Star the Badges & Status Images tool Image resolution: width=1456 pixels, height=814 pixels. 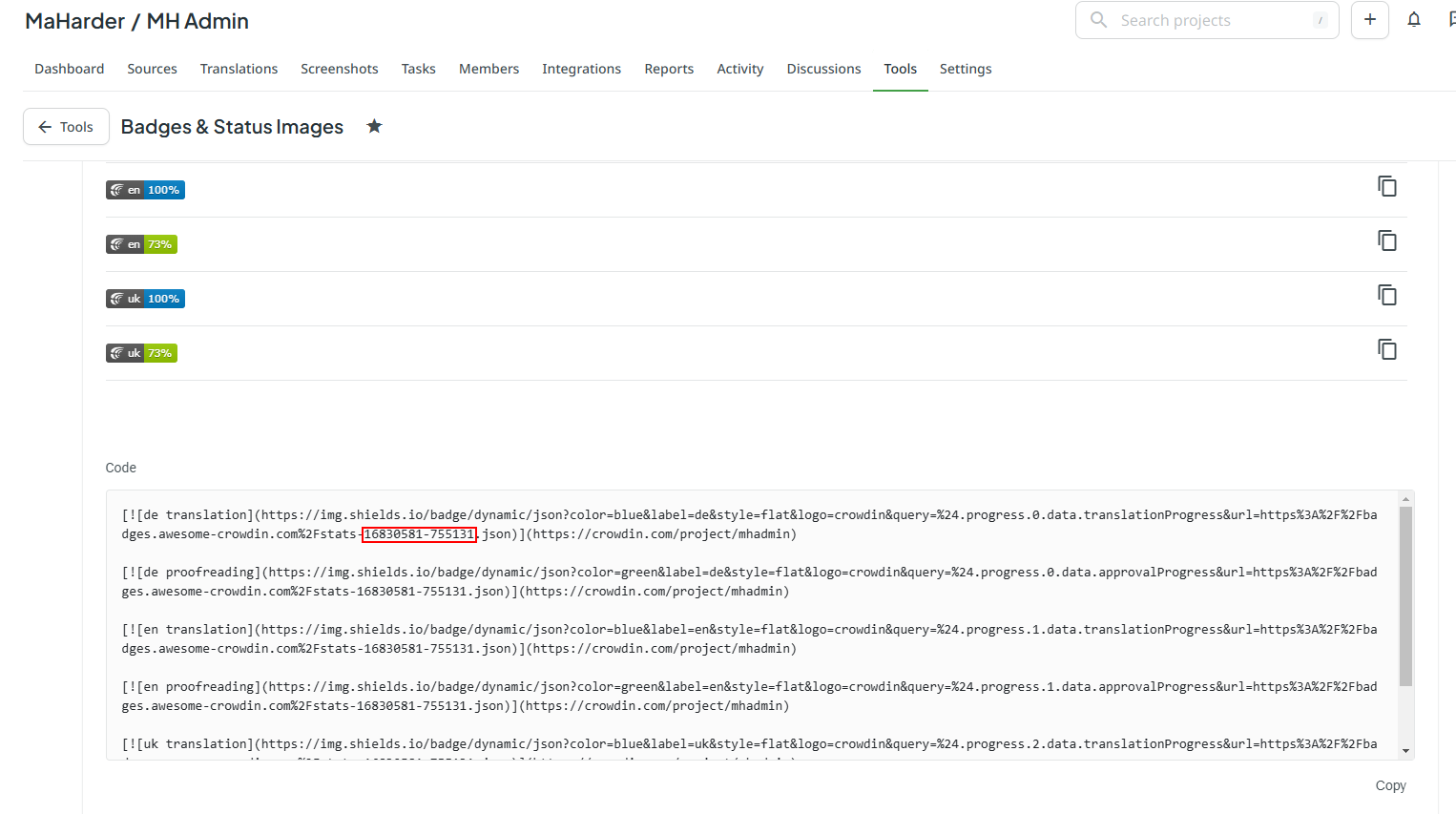pos(374,126)
